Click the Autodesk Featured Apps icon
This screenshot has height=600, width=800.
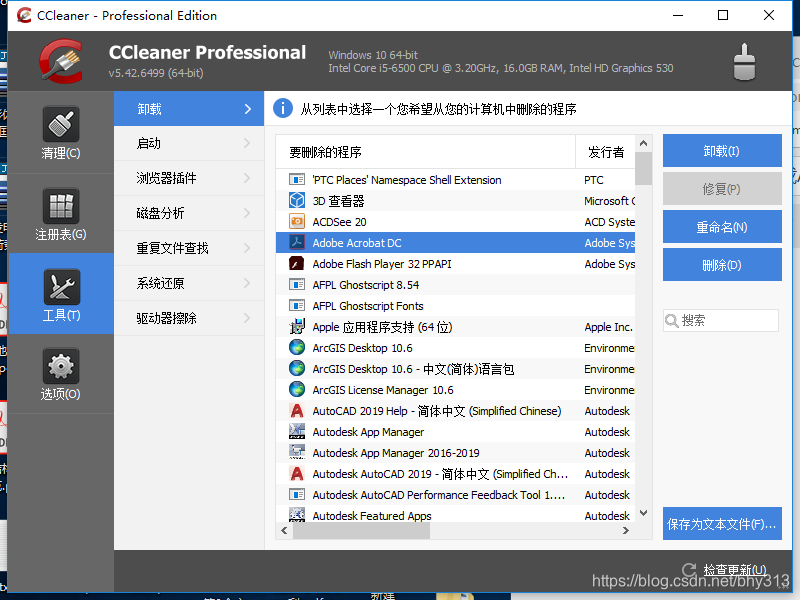point(297,514)
